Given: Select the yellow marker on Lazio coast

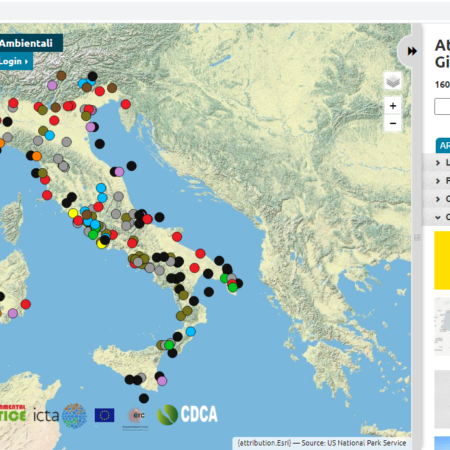Looking at the screenshot, I should [x=73, y=213].
